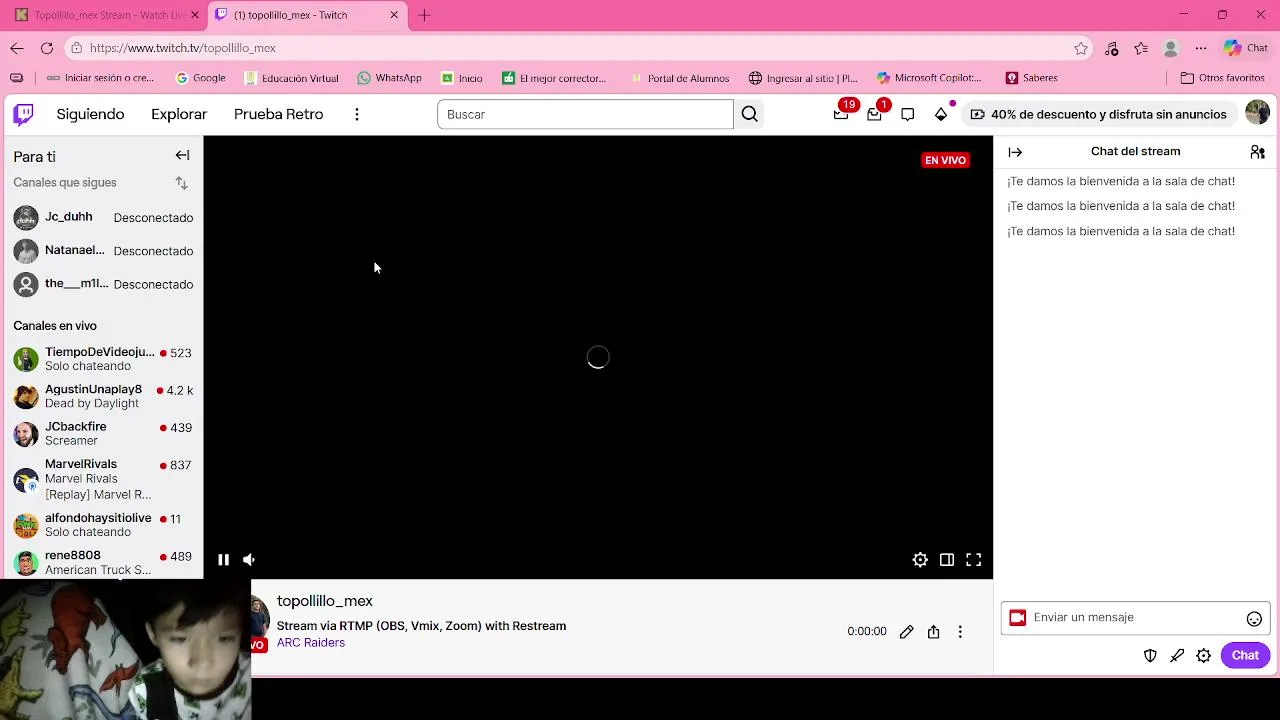Share the stream via share icon
This screenshot has height=720, width=1280.
coord(933,632)
